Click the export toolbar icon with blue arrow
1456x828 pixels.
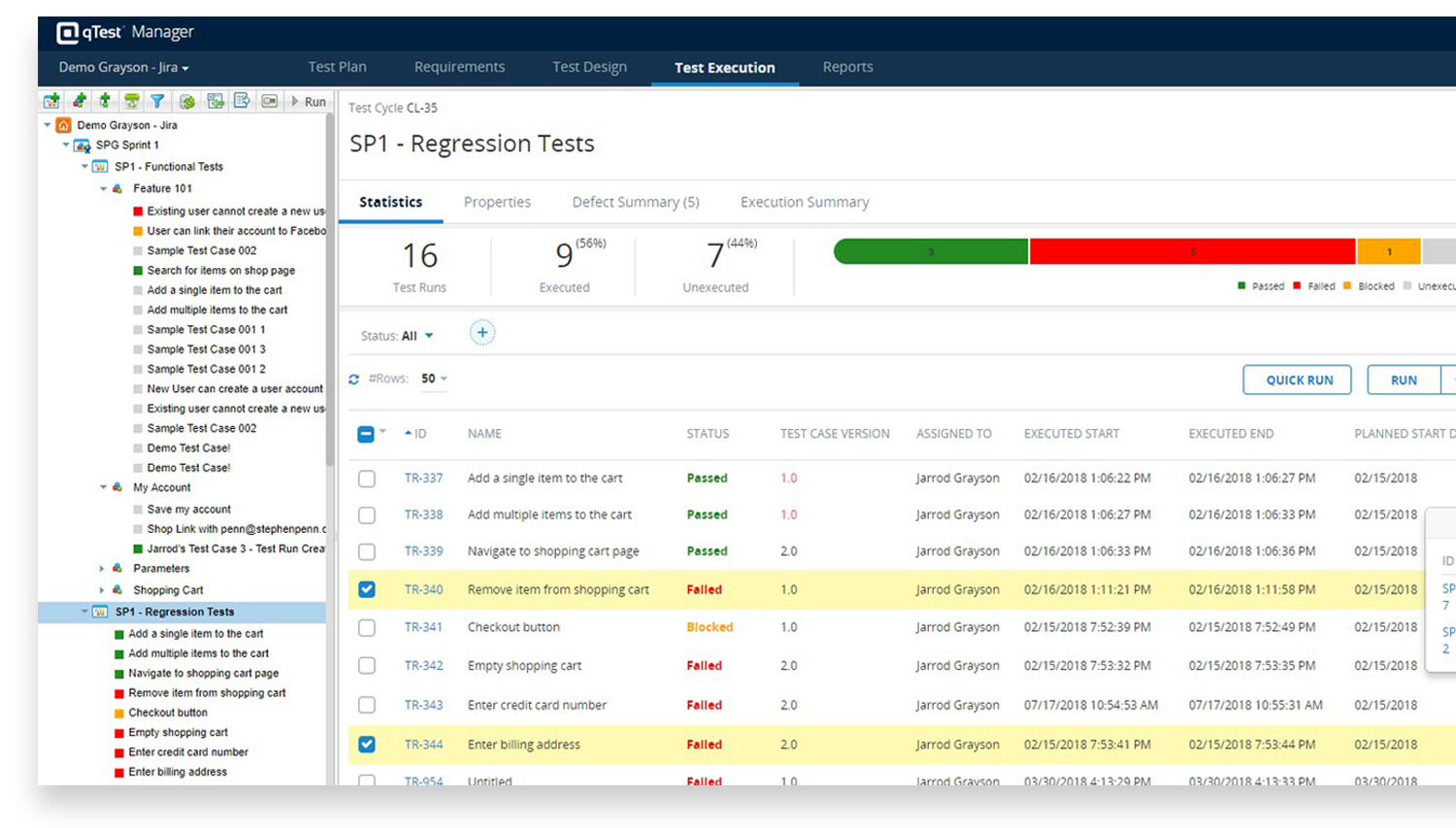tap(242, 101)
